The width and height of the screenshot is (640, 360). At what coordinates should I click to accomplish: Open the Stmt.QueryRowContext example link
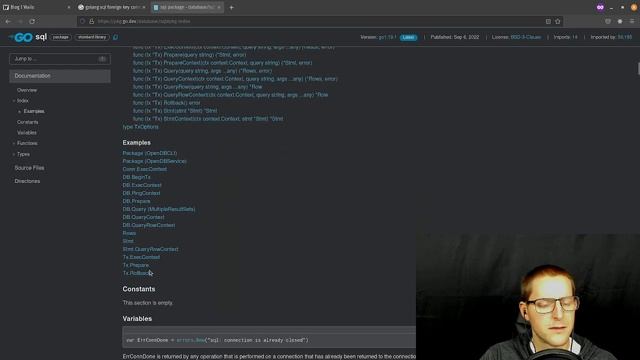tap(150, 249)
